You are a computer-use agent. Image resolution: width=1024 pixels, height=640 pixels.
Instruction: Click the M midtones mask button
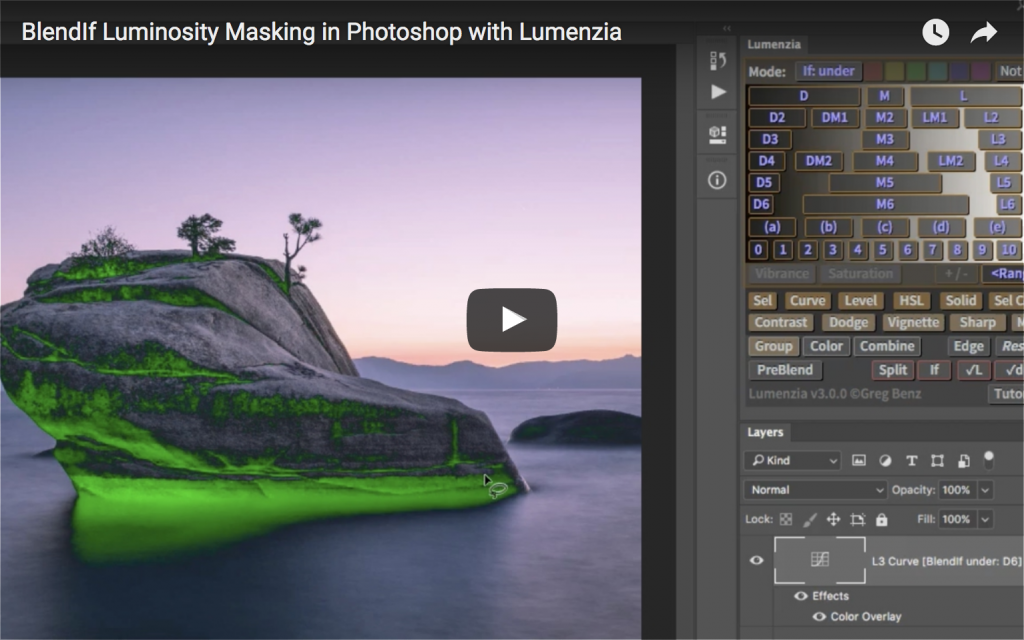pos(884,96)
